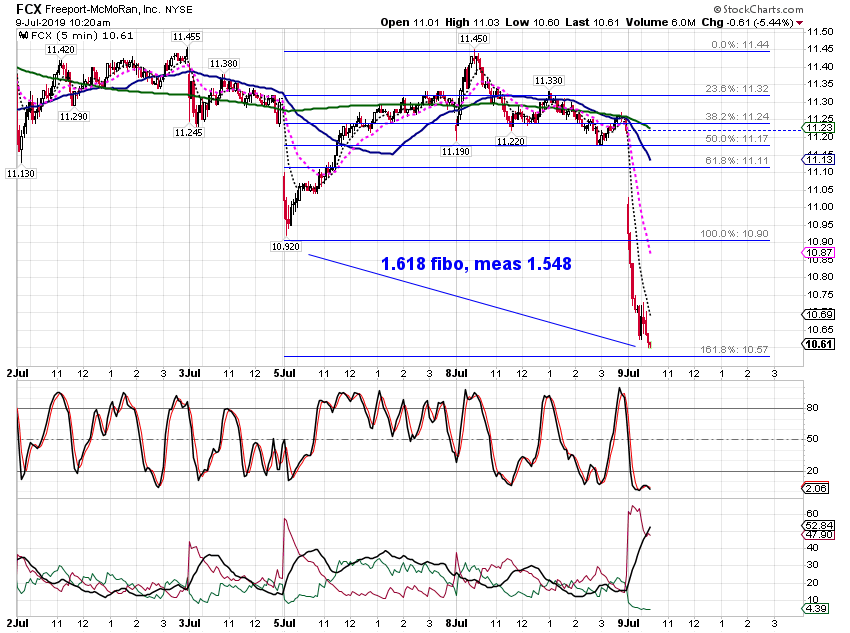Image resolution: width=850 pixels, height=633 pixels.
Task: Click the 9-Jul-2019 10:20am timestamp
Action: click(x=63, y=23)
